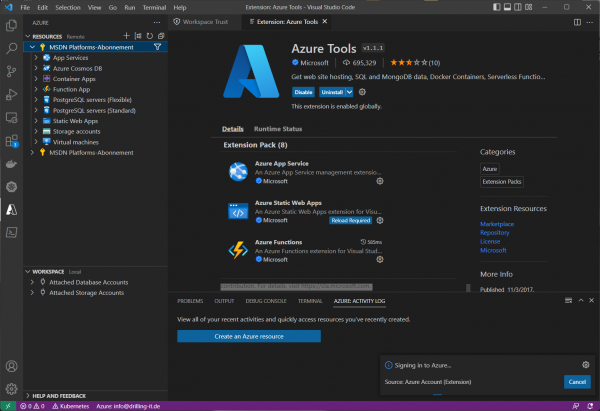Open the Extensions view
This screenshot has height=411, width=600.
point(11,141)
